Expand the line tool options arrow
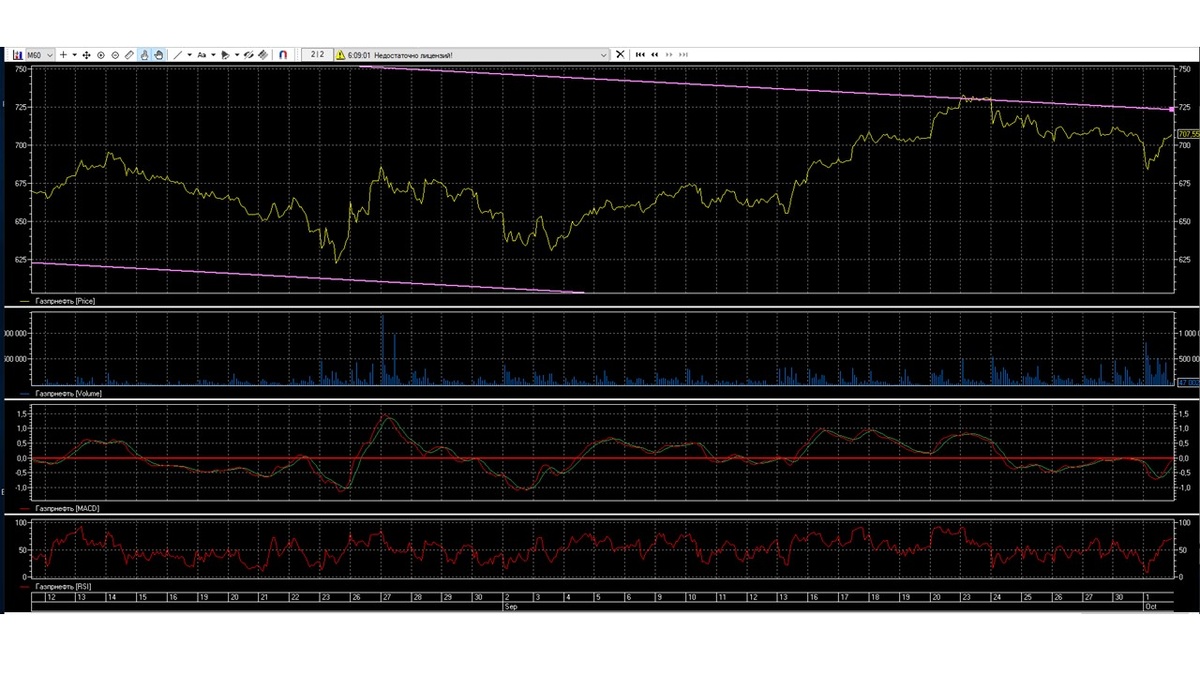The width and height of the screenshot is (1200, 675). pos(190,55)
